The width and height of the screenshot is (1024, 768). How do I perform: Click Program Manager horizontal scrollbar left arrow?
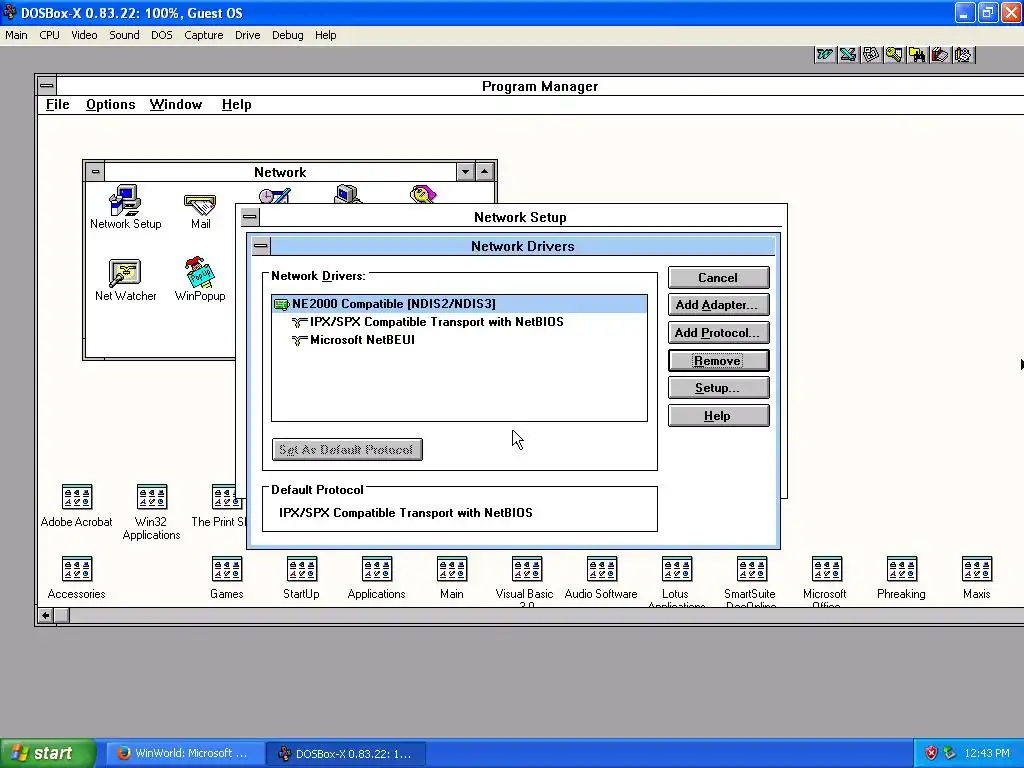coord(46,615)
